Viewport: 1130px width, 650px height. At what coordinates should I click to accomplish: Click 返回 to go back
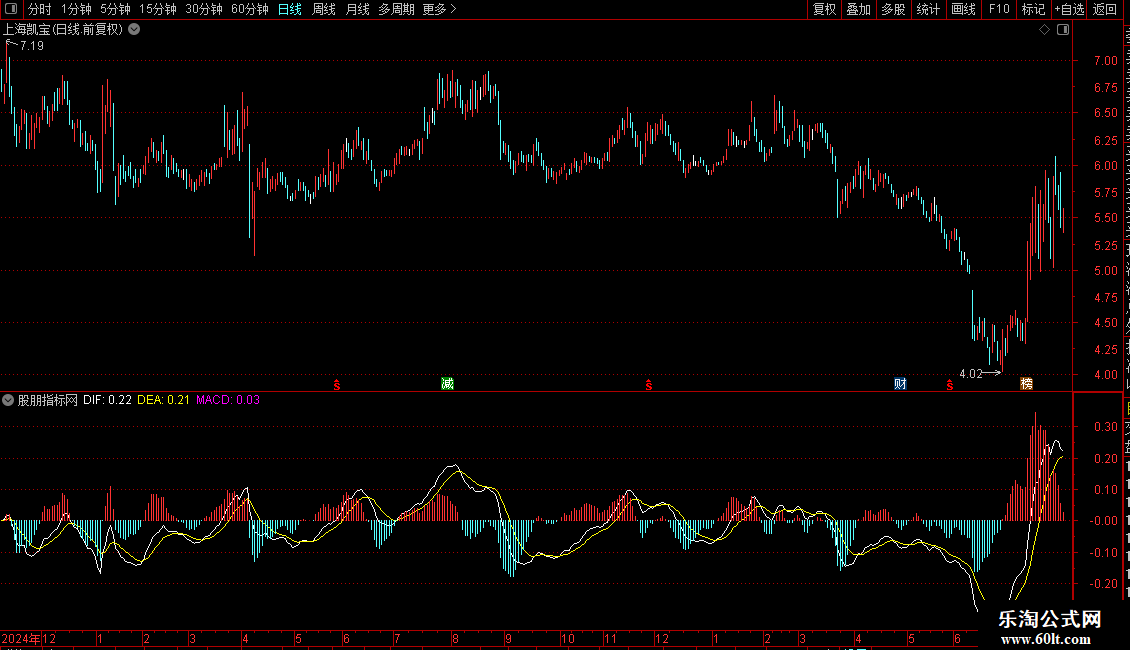coord(1105,9)
